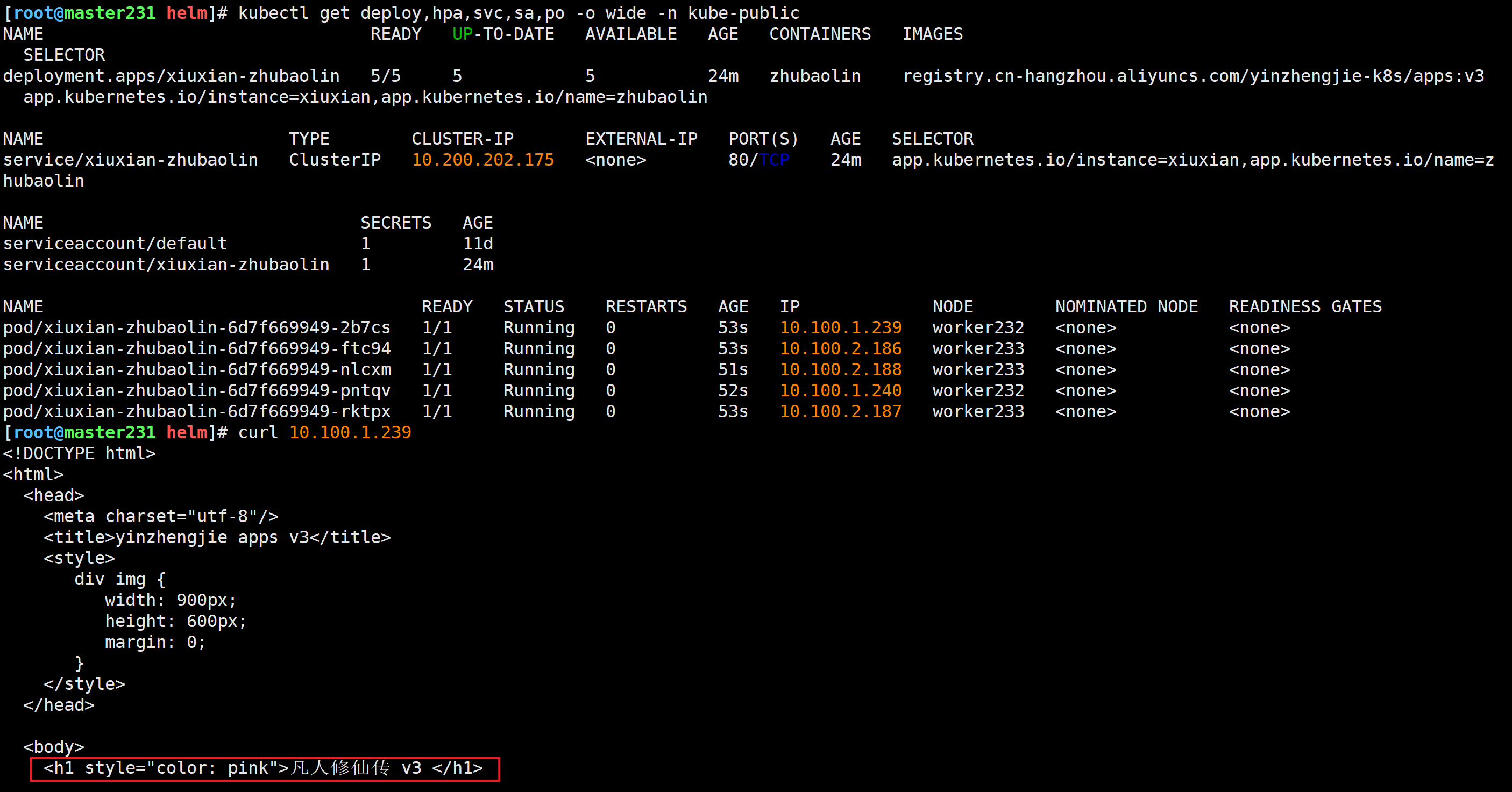The height and width of the screenshot is (792, 1512).
Task: Click pod IP 10.100.2.186
Action: click(x=840, y=348)
